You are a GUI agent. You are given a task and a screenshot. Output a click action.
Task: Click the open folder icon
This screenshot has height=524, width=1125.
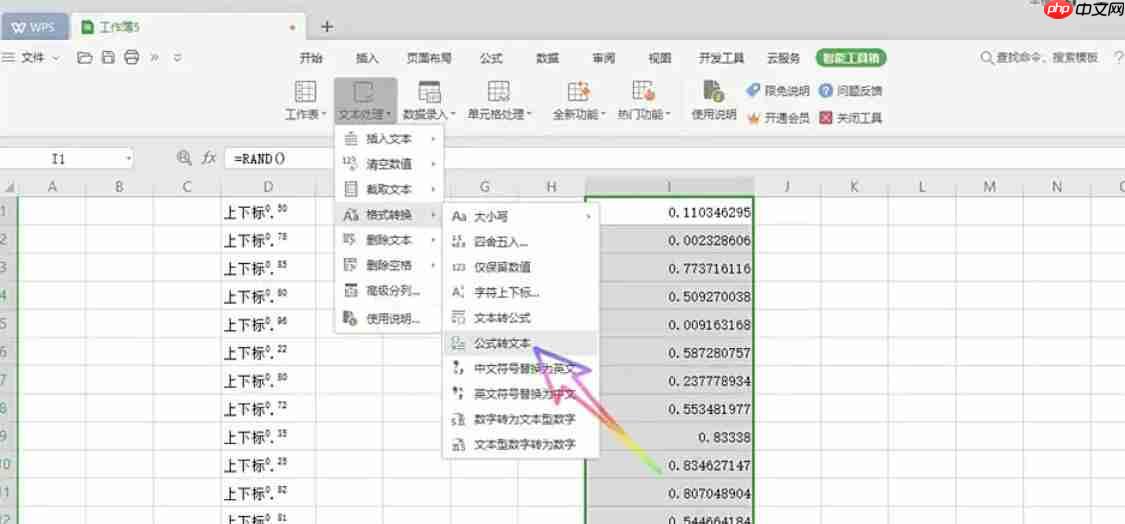85,58
